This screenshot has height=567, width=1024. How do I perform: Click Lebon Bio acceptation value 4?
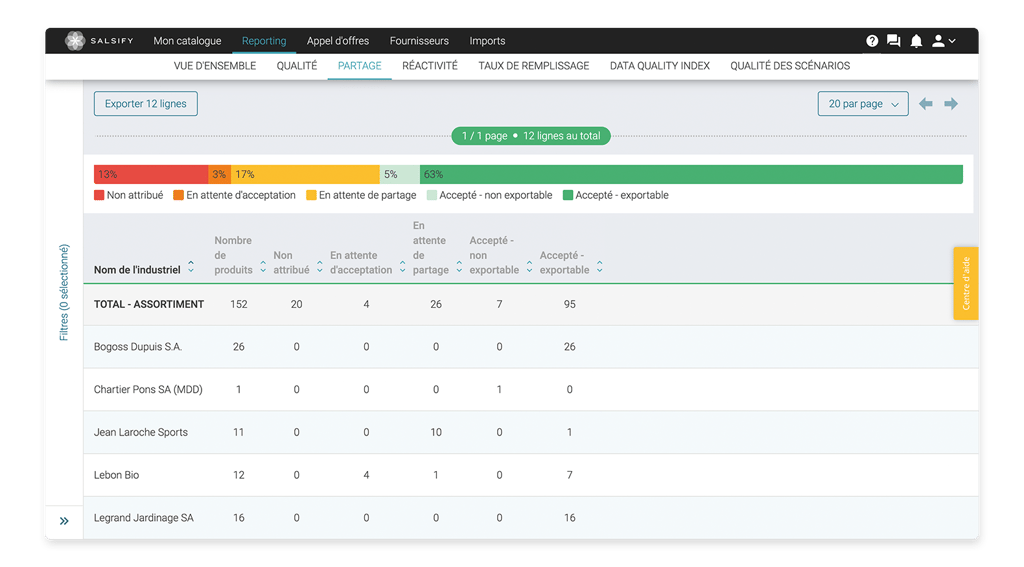(x=366, y=475)
